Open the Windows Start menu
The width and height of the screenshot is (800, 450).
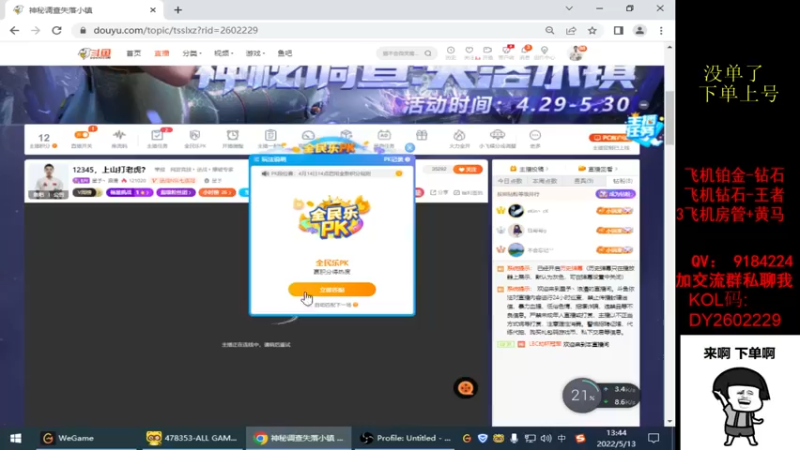pyautogui.click(x=15, y=438)
